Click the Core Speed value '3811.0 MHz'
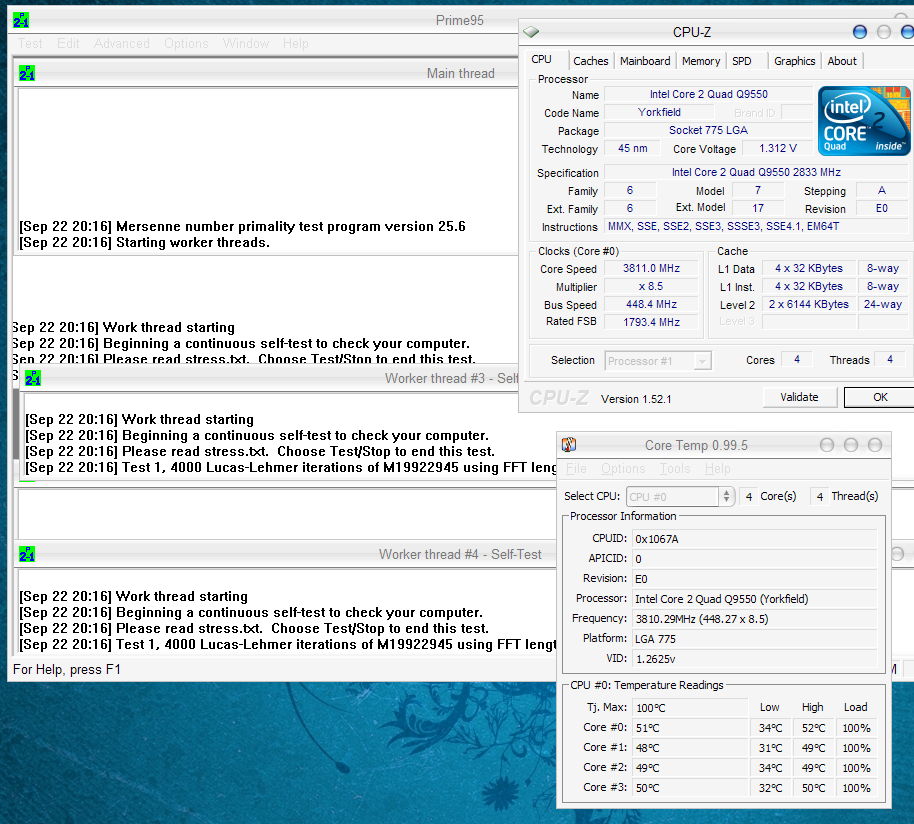This screenshot has height=824, width=914. point(651,269)
